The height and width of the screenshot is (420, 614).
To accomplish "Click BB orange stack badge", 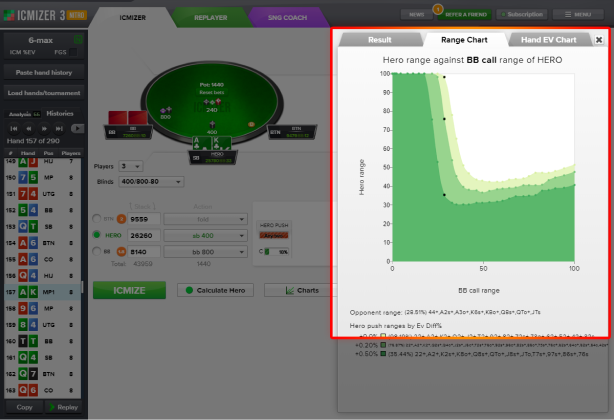I will pyautogui.click(x=121, y=251).
